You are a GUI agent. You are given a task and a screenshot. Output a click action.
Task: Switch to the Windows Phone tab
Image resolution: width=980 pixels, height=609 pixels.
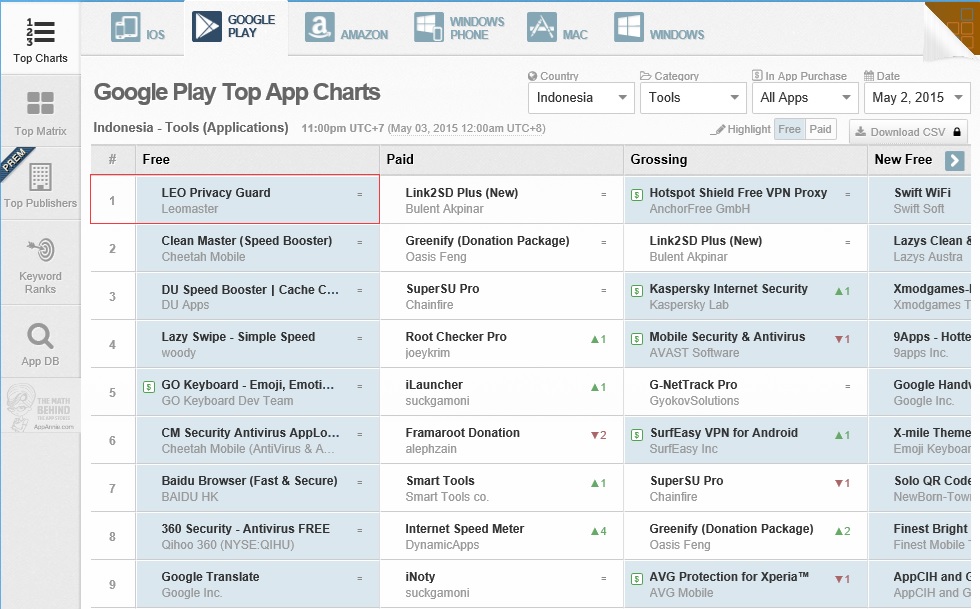tap(460, 28)
